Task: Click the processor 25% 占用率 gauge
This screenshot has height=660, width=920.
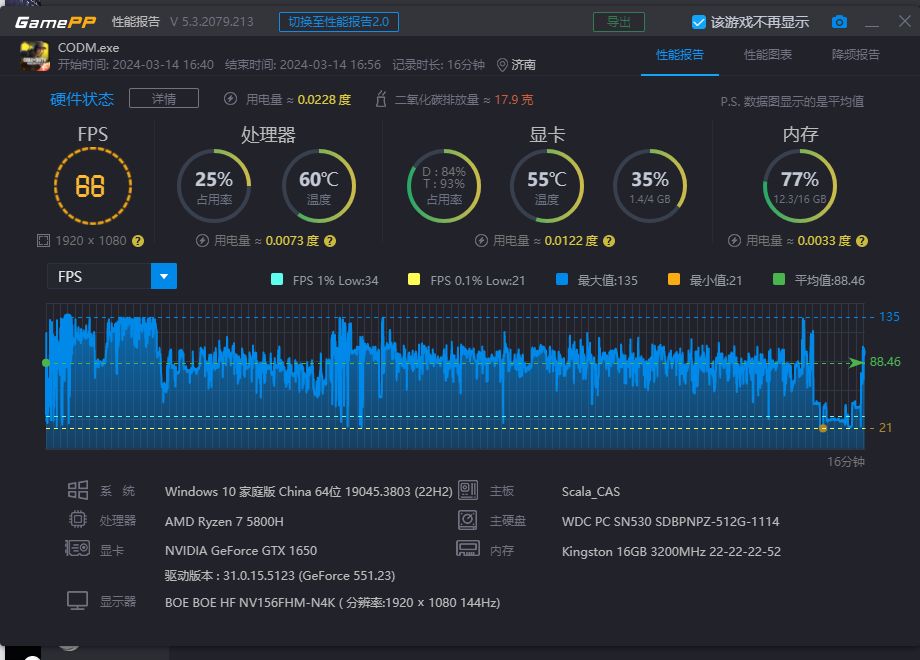Action: coord(214,186)
